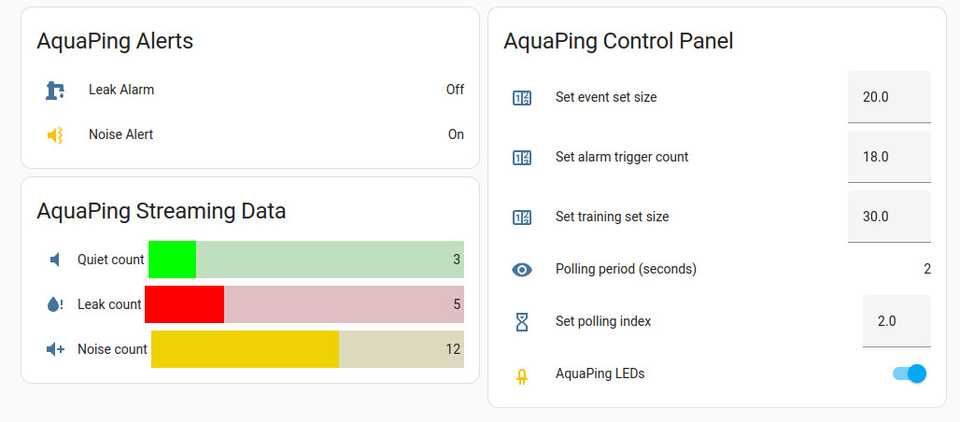Edit the Set training set size field
This screenshot has width=960, height=422.
click(x=888, y=217)
